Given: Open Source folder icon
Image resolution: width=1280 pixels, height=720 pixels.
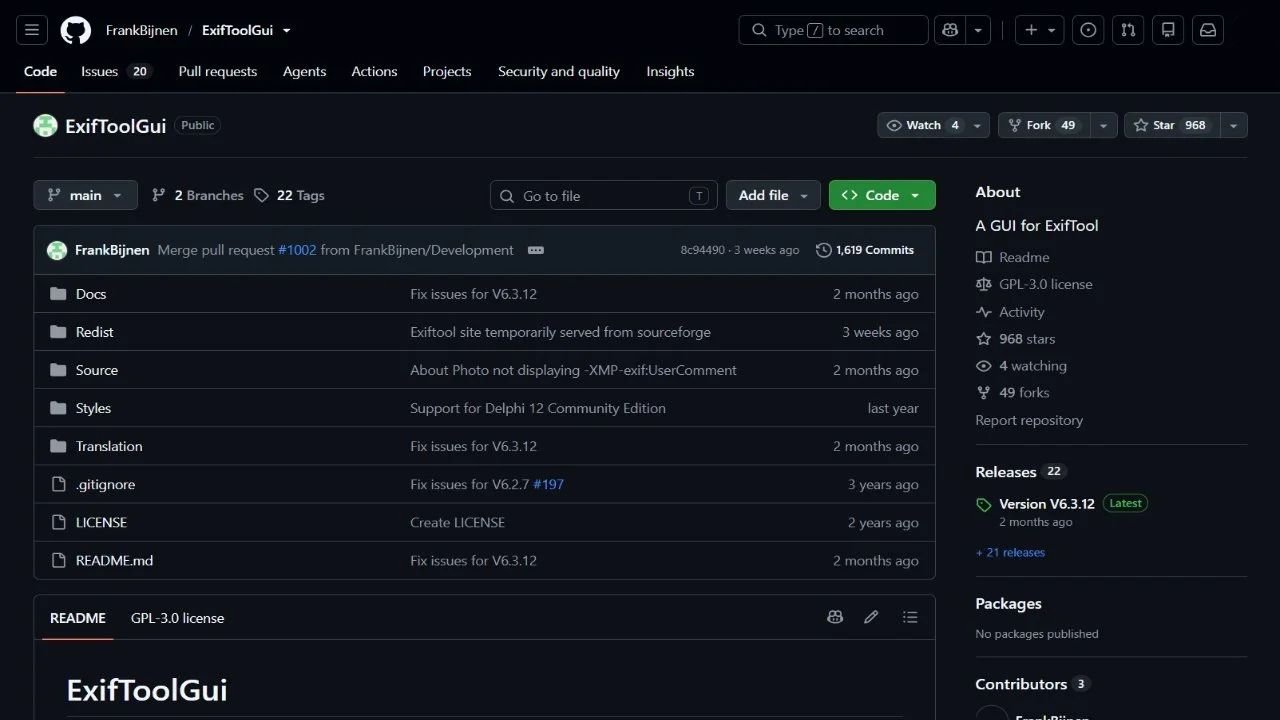Looking at the screenshot, I should point(58,370).
